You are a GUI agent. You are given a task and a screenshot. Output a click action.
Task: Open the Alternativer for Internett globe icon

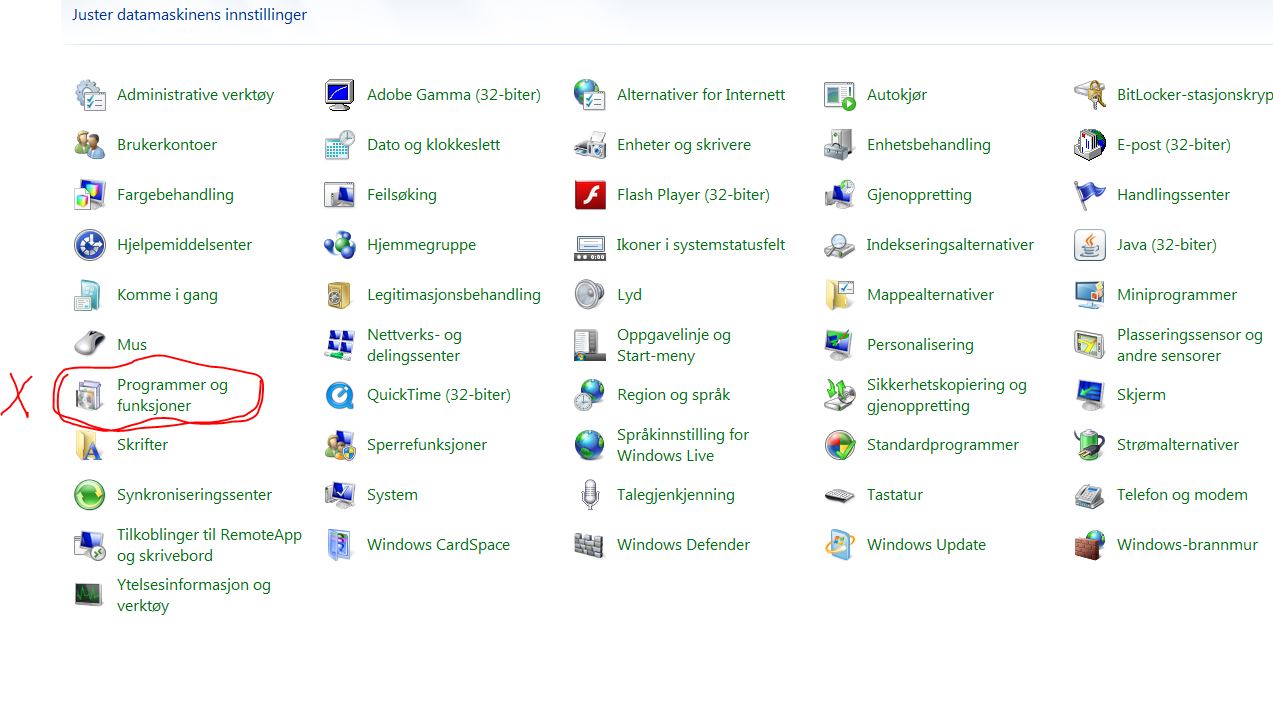pos(590,95)
